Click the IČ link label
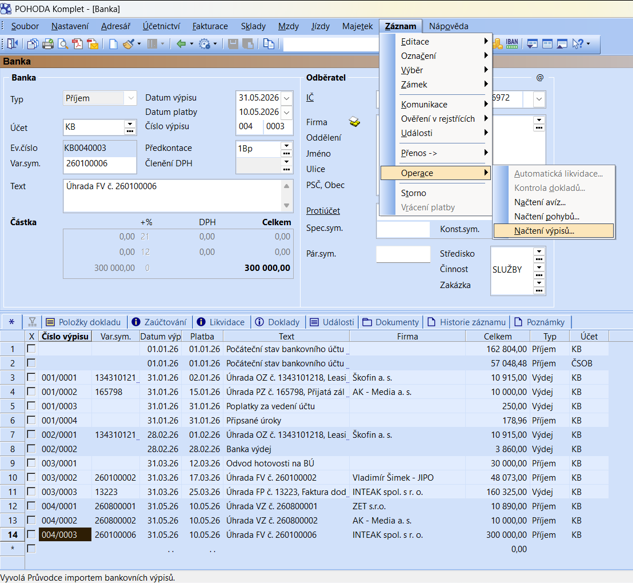The image size is (633, 583). 310,98
